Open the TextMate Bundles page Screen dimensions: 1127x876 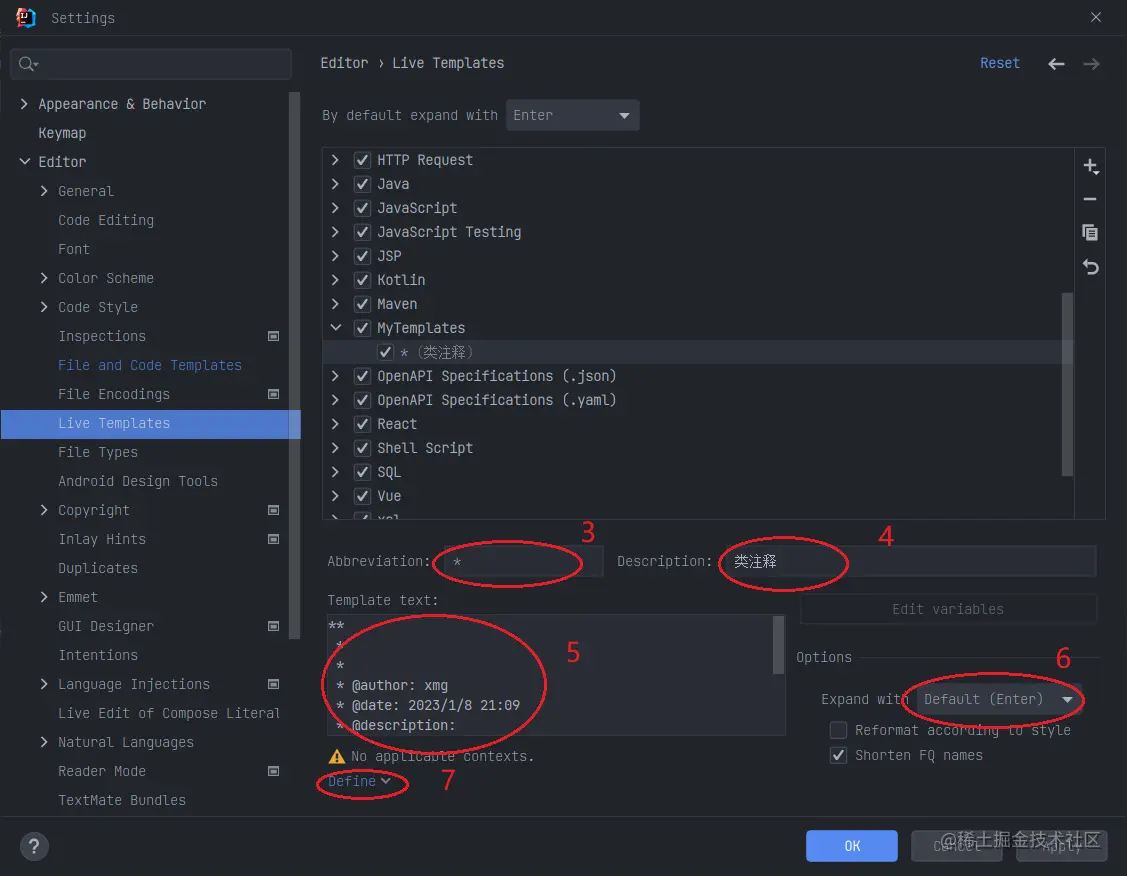click(121, 801)
